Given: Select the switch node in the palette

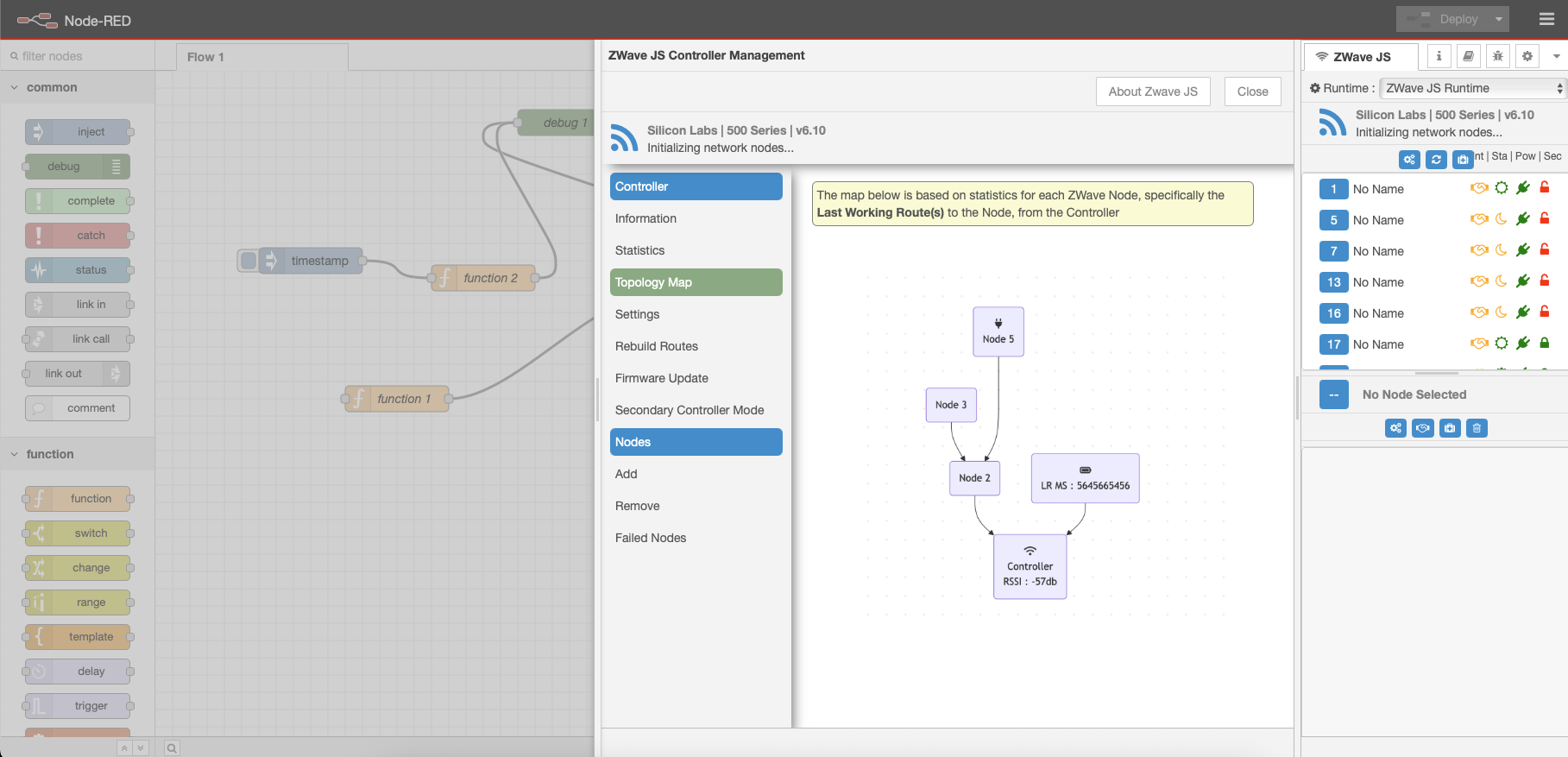Looking at the screenshot, I should [78, 533].
